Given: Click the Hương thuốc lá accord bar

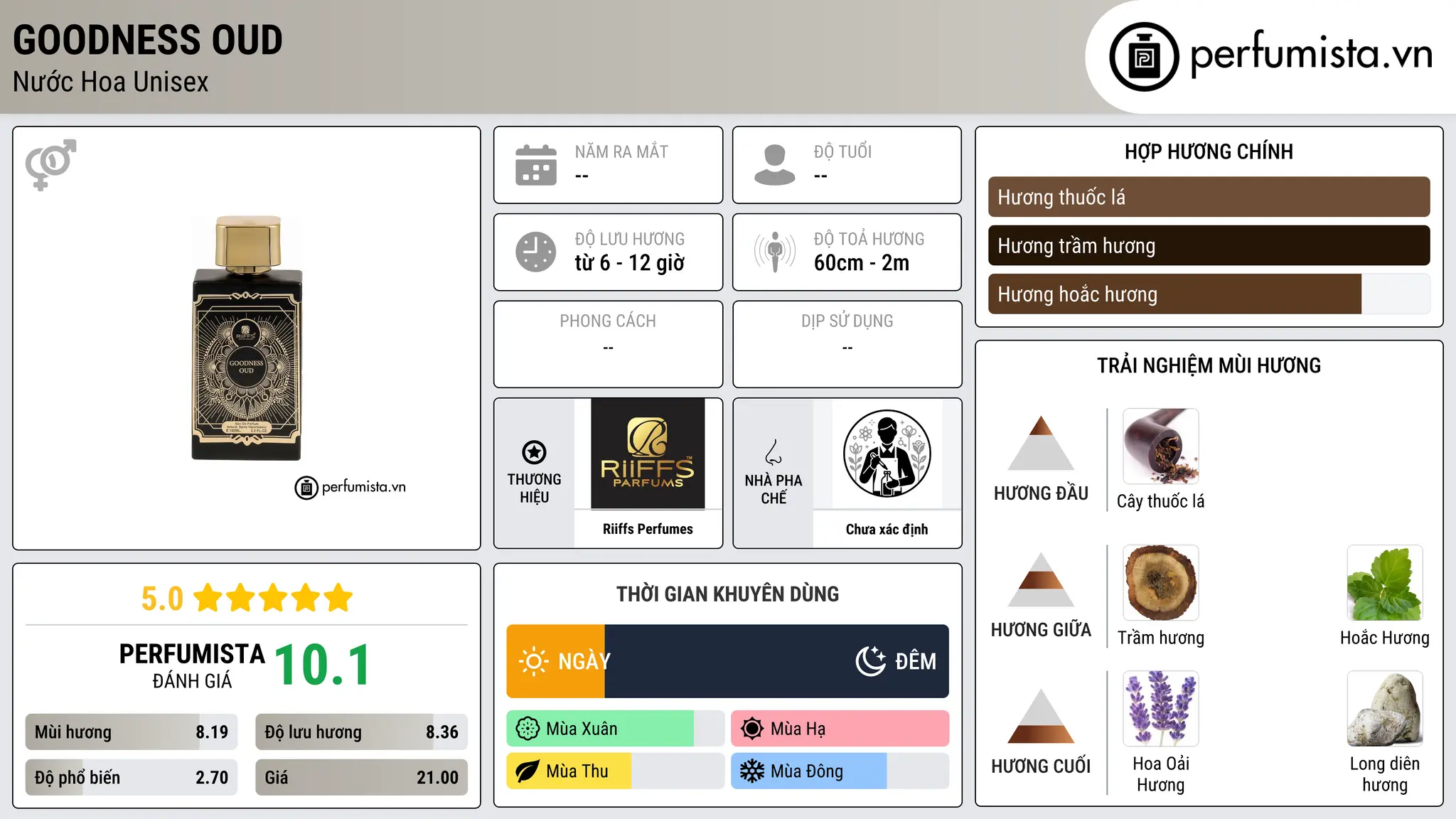Looking at the screenshot, I should (x=1209, y=197).
